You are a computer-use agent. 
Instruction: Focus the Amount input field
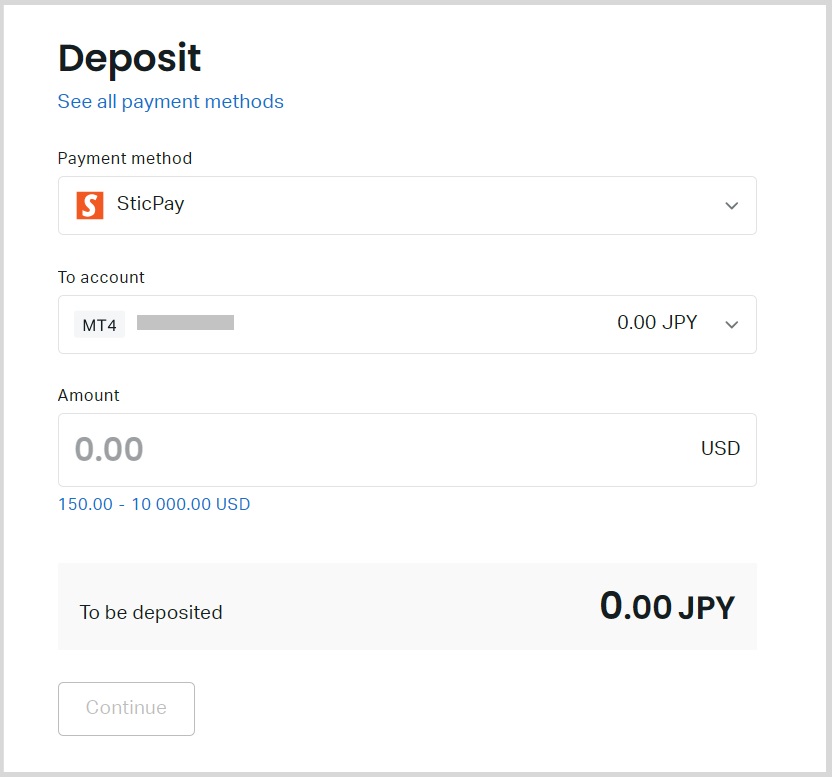click(x=380, y=449)
